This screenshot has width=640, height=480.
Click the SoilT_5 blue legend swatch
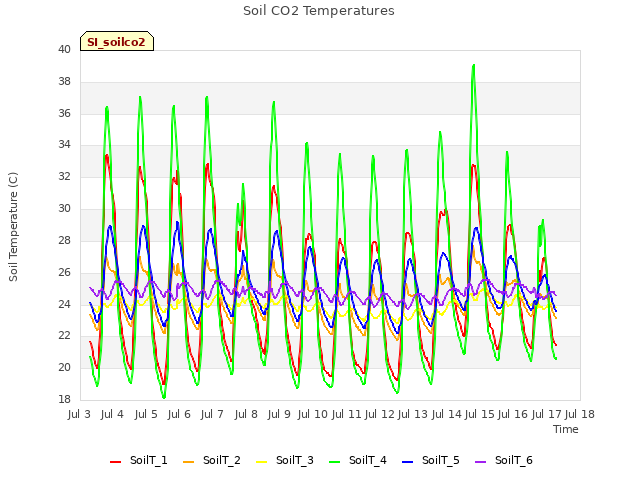408,462
